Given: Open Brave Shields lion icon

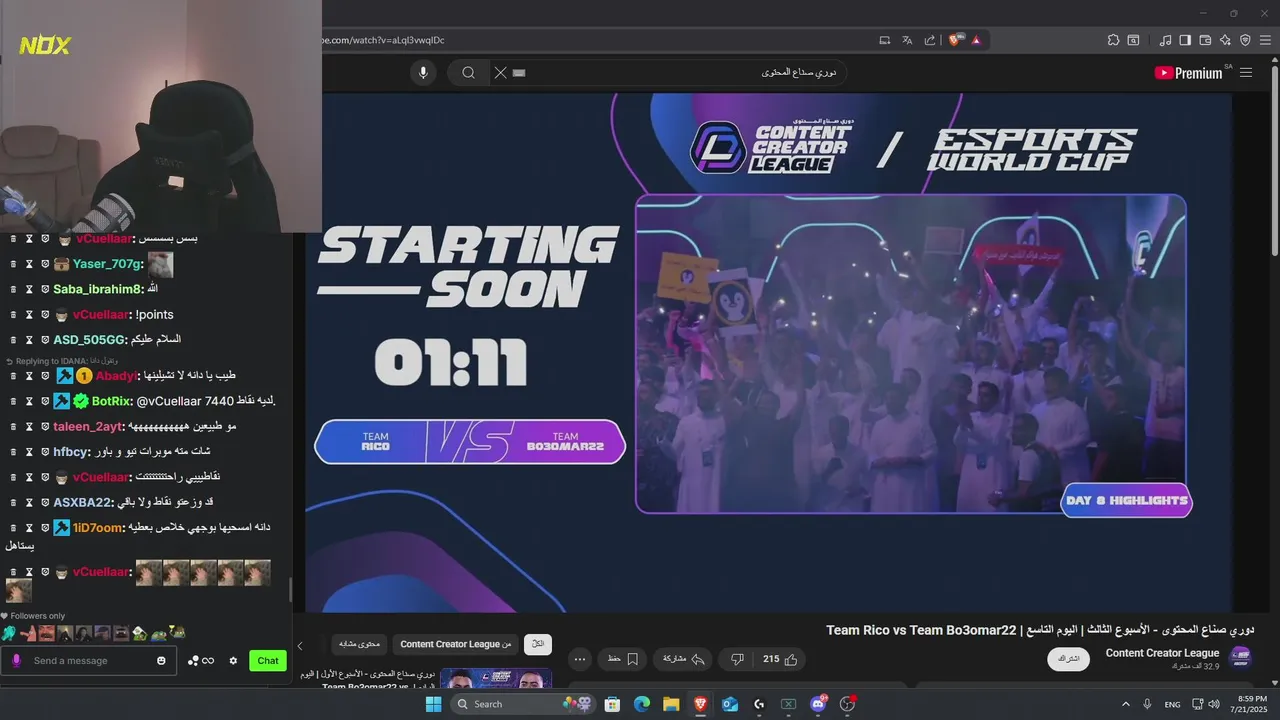Looking at the screenshot, I should point(954,40).
